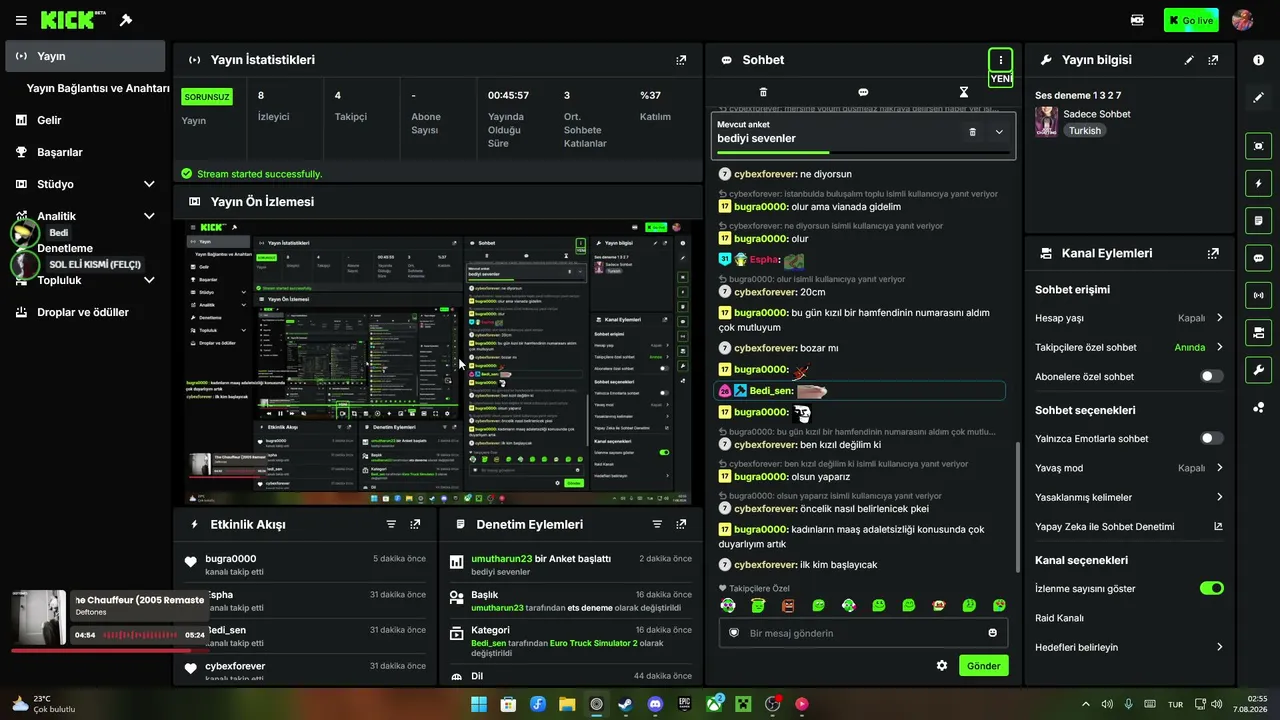Open Steam from the taskbar
This screenshot has width=1280, height=720.
point(626,704)
